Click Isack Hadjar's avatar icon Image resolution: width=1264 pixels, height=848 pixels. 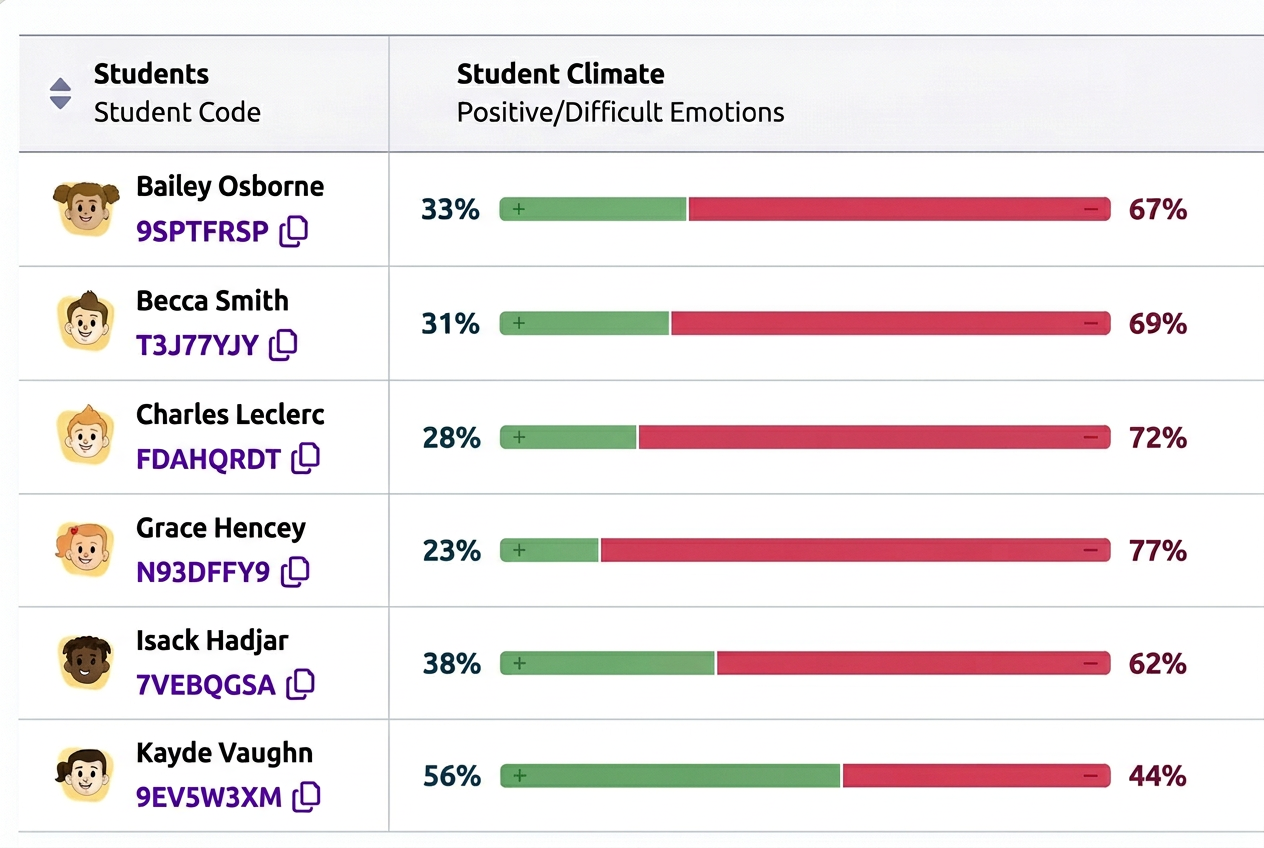pos(85,662)
